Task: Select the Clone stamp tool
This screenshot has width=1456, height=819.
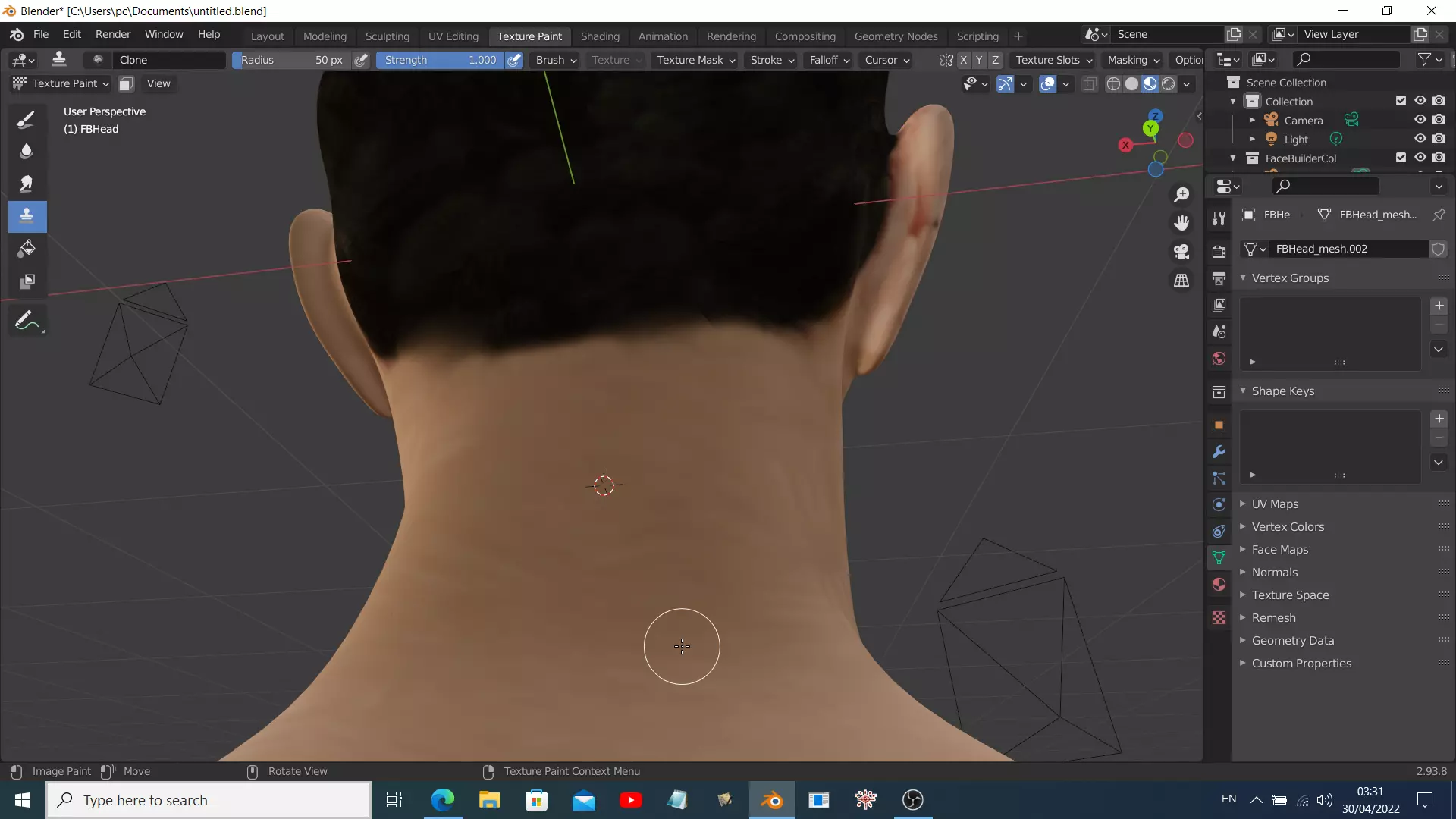Action: click(27, 216)
